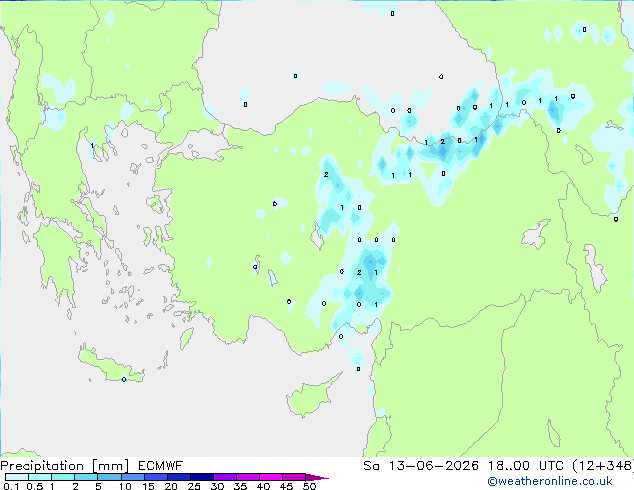Click the '20' legend scale label
The image size is (634, 490).
tap(171, 486)
